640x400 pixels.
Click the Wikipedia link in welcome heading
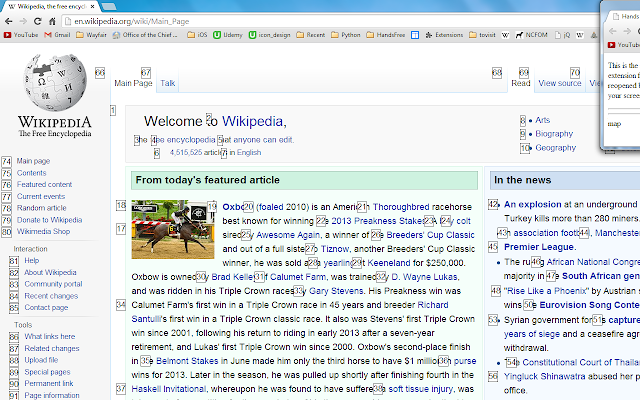pos(252,121)
